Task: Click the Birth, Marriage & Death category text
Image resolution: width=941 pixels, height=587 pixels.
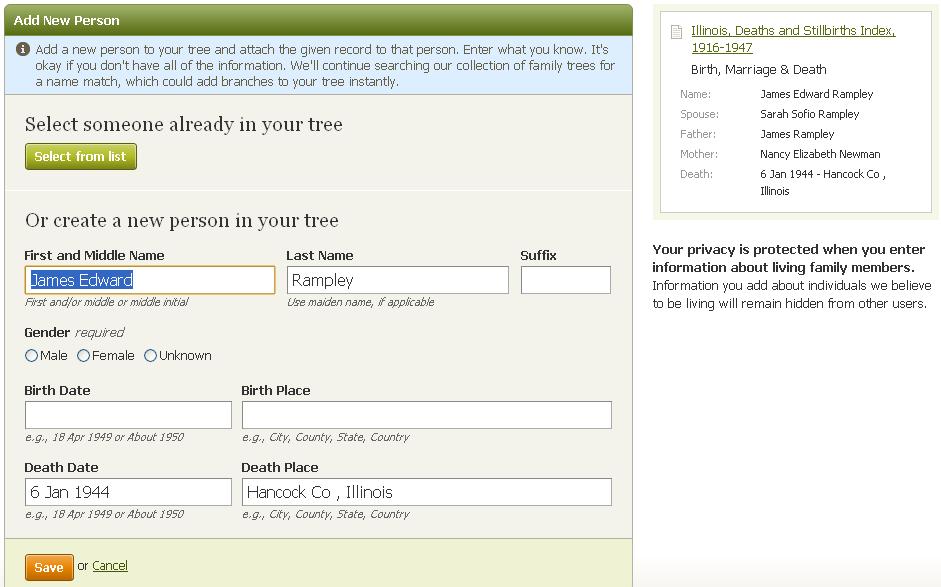Action: pos(759,70)
